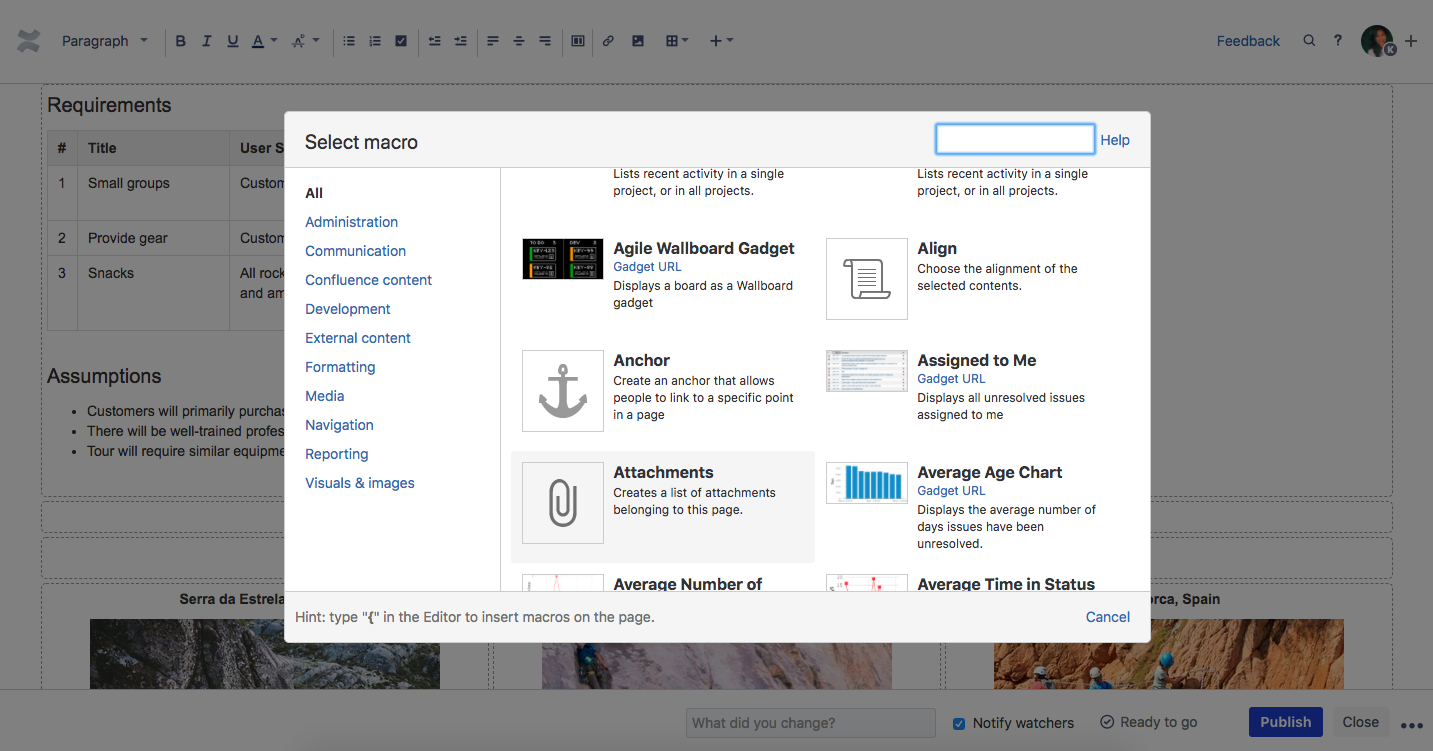Open the search tool

(x=1309, y=41)
